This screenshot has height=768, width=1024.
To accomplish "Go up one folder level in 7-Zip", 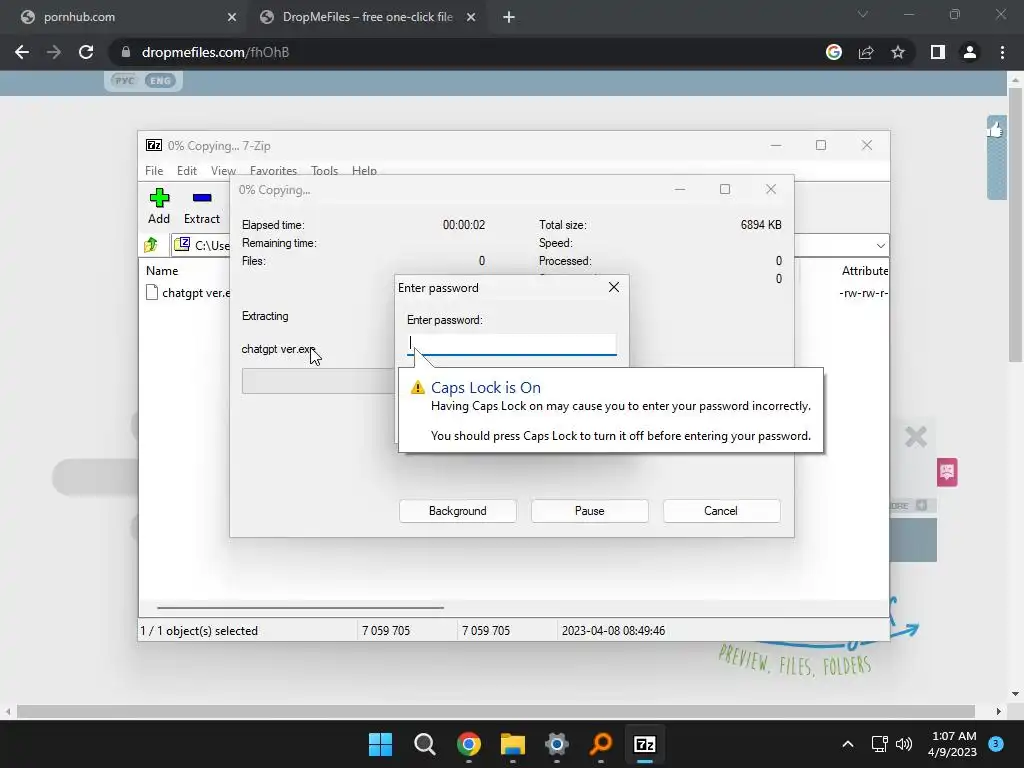I will 151,245.
